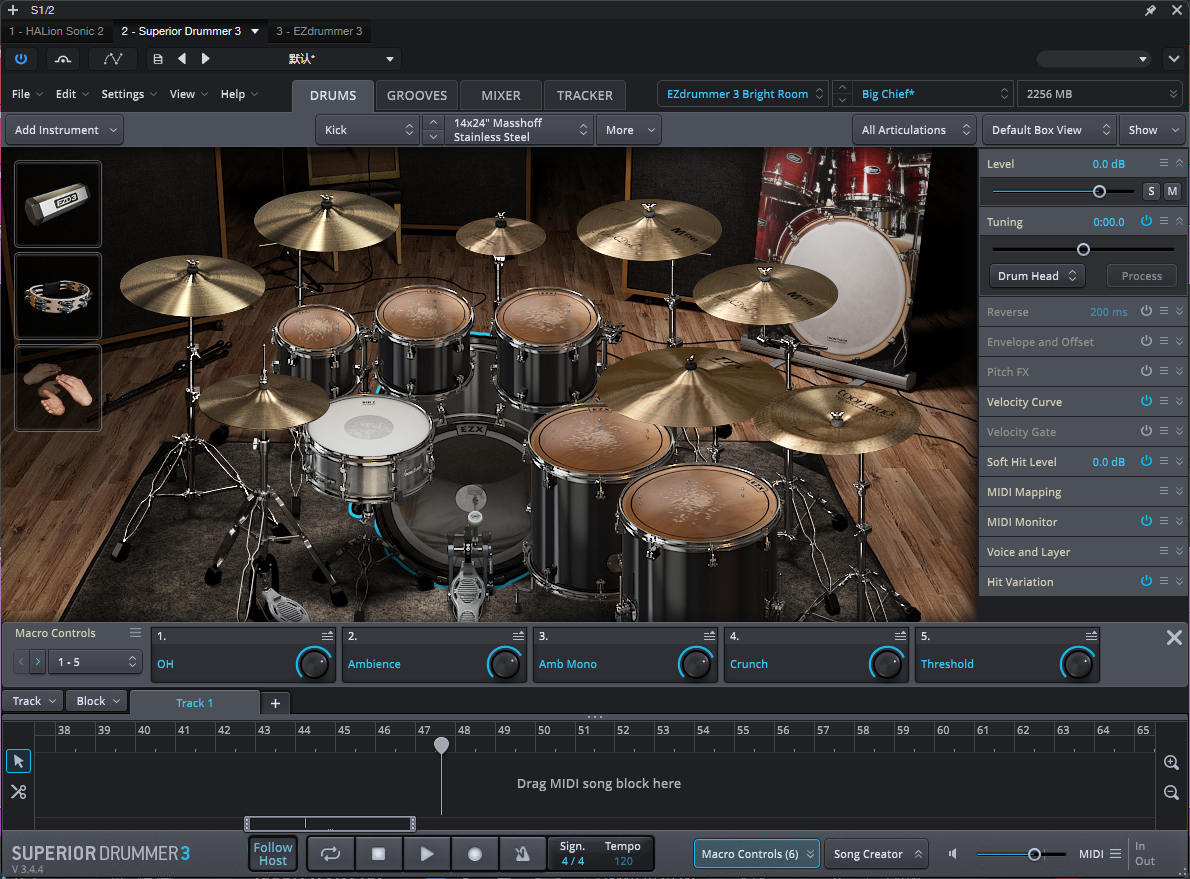
Task: Add a new track with plus button
Action: (275, 703)
